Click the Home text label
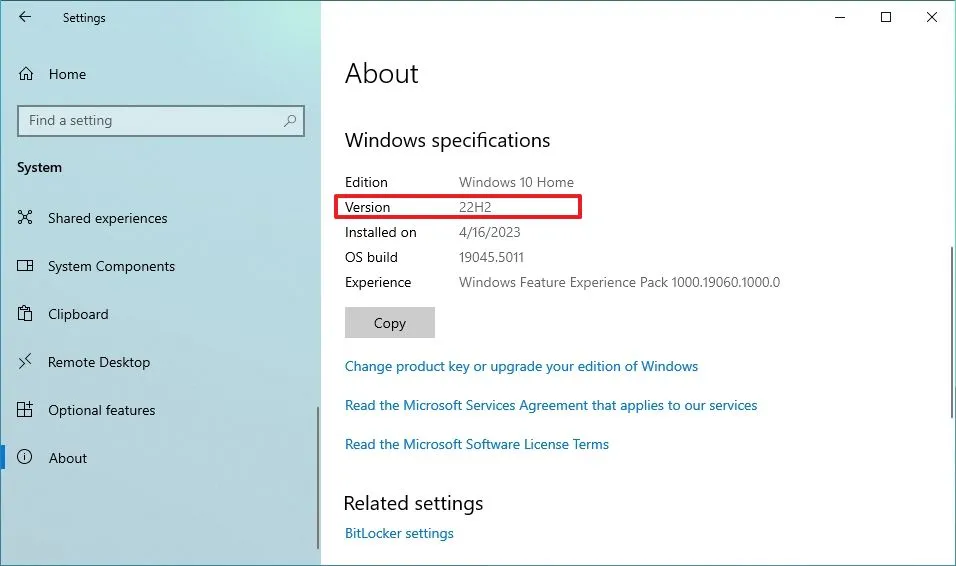This screenshot has width=956, height=566. (67, 74)
